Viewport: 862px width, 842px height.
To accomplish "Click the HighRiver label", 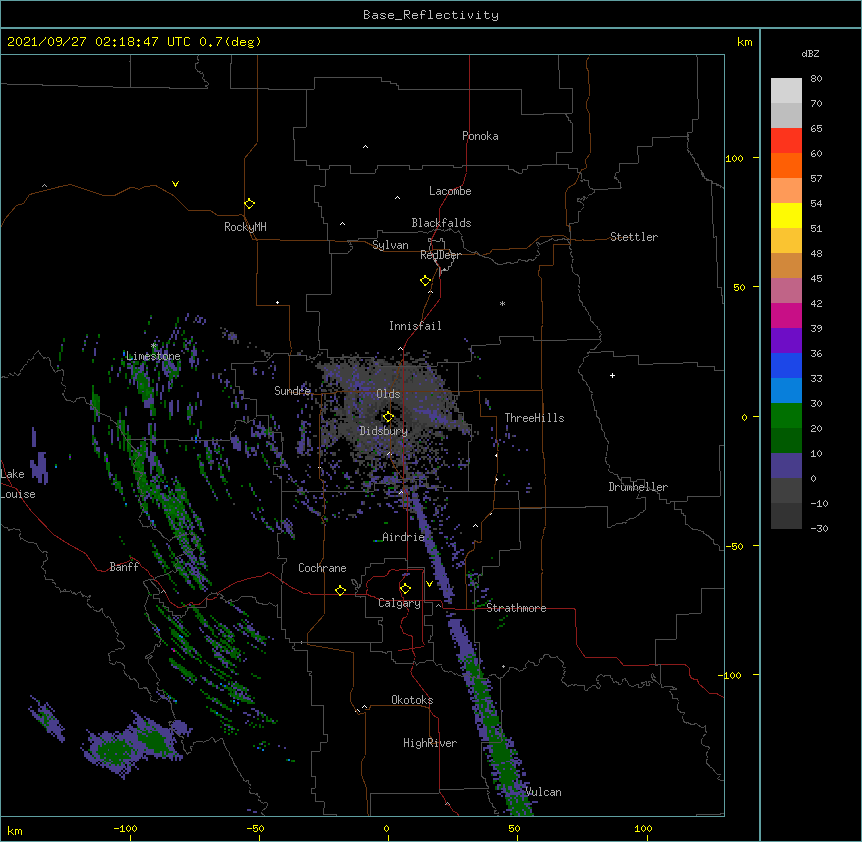I will [429, 743].
